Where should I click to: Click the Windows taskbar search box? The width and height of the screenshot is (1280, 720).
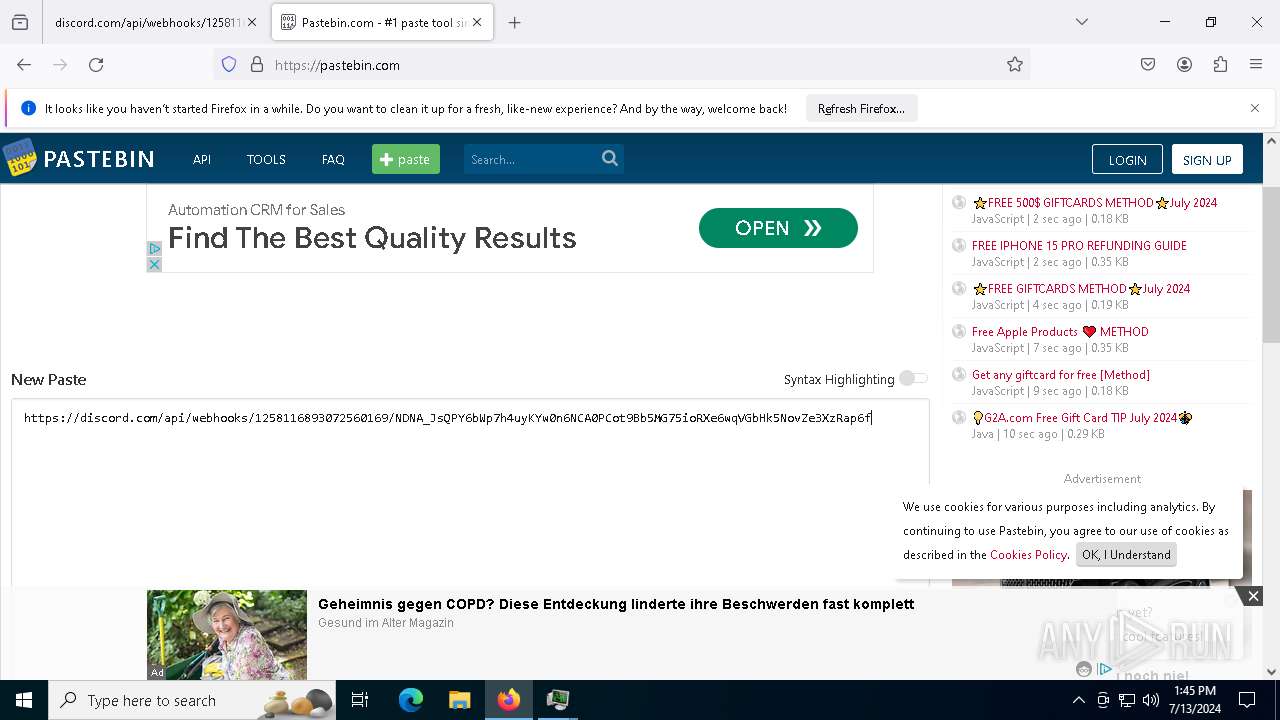click(x=192, y=700)
